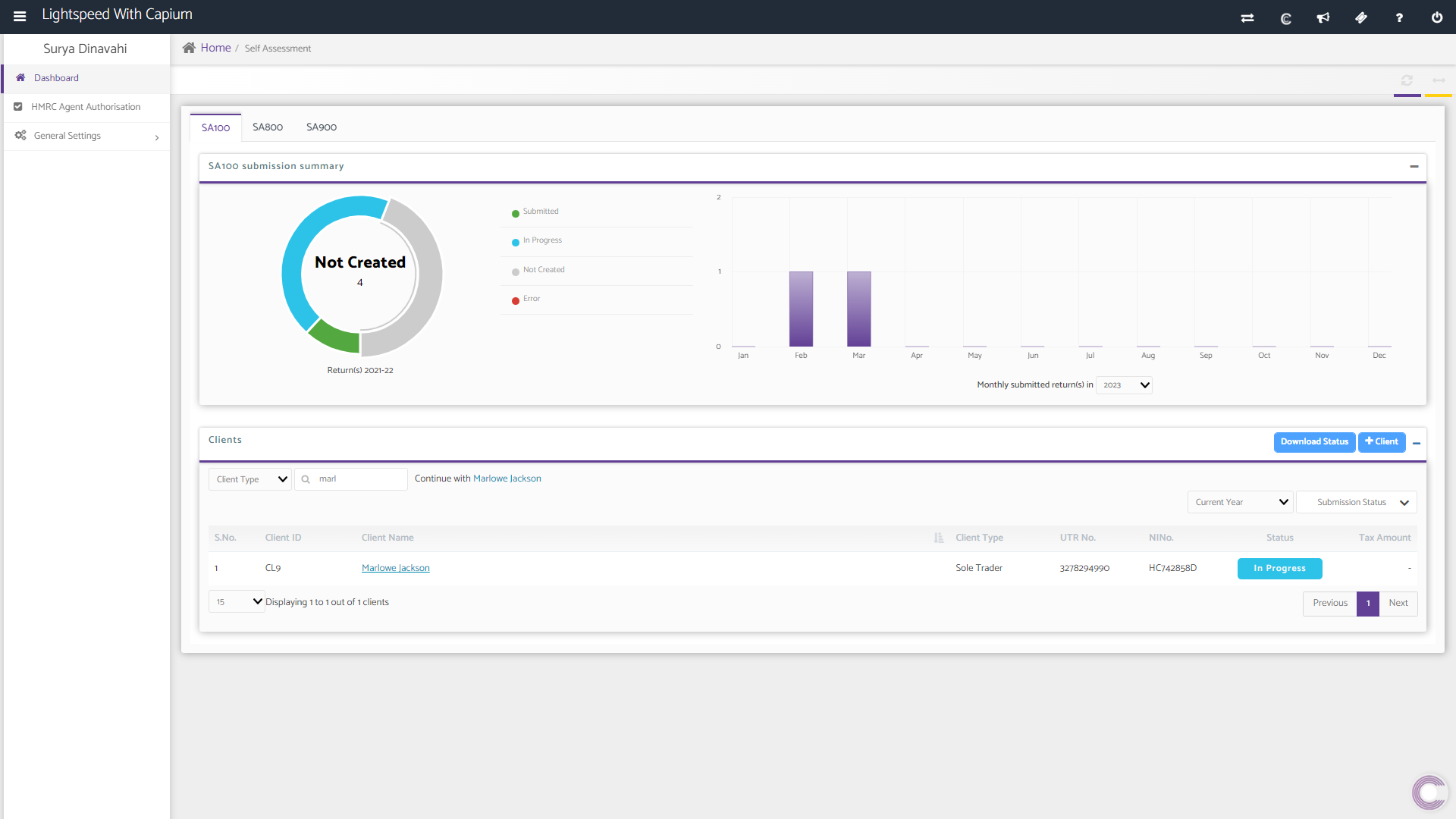Click the client search input field
Screen dimensions: 1456x819
(x=359, y=479)
